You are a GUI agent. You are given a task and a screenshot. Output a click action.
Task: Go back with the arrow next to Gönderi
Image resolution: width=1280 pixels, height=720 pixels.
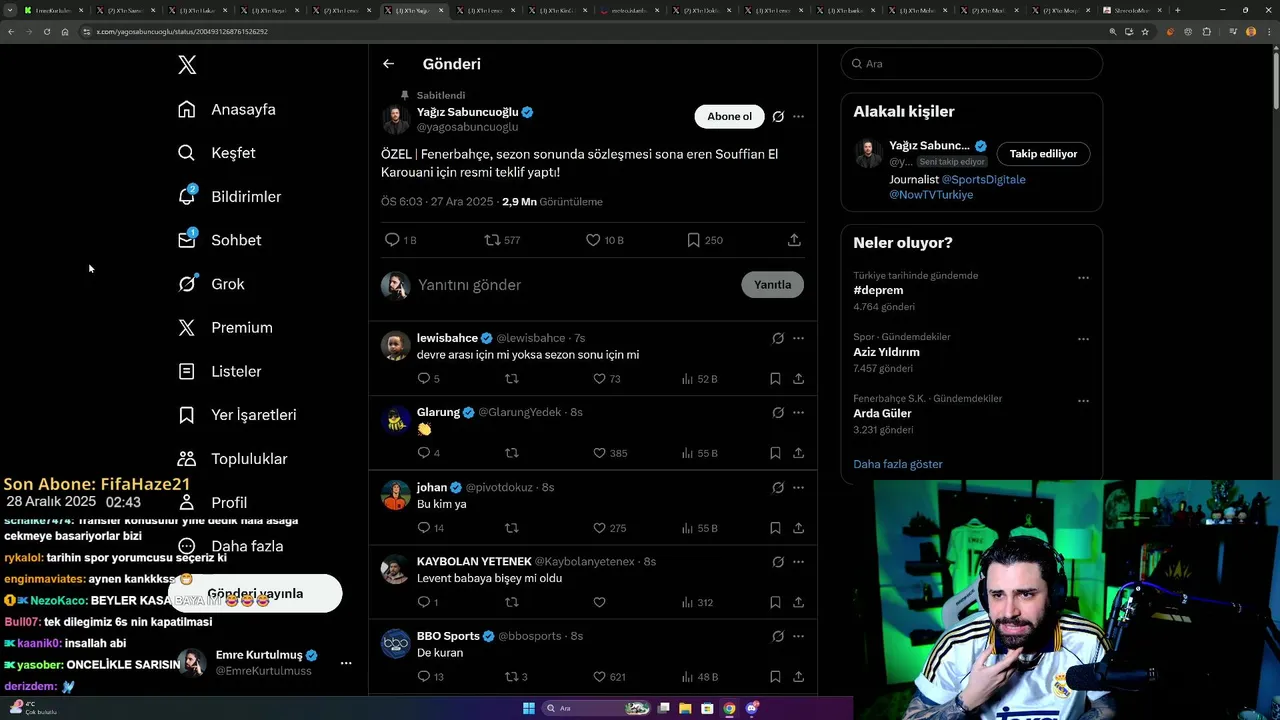click(389, 64)
